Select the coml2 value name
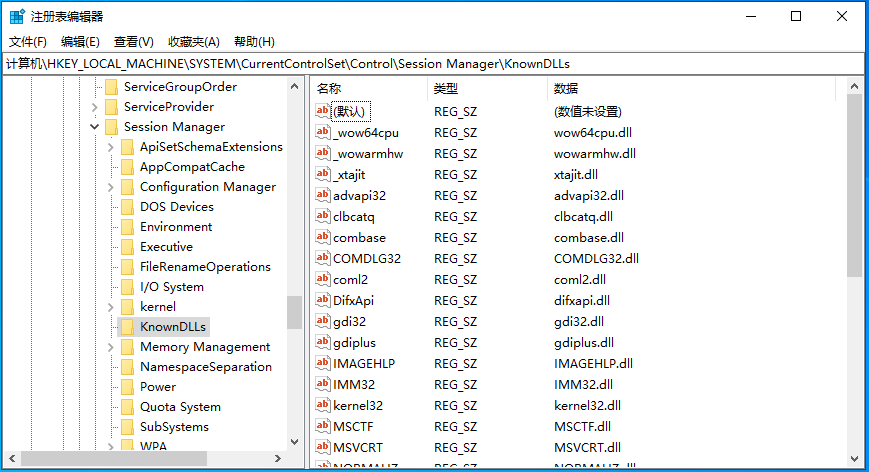 pyautogui.click(x=350, y=280)
